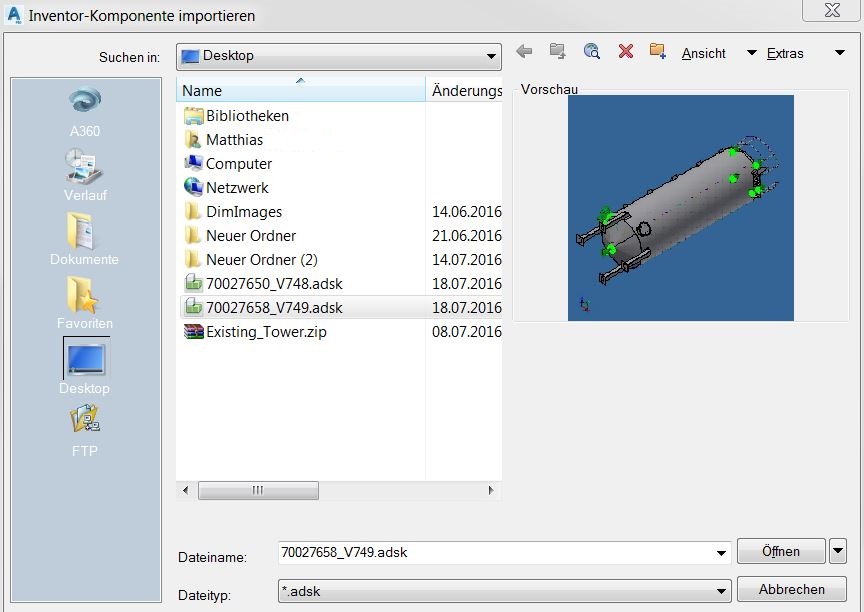Open the Suchen in Desktop dropdown
Viewport: 864px width, 612px height.
click(339, 56)
